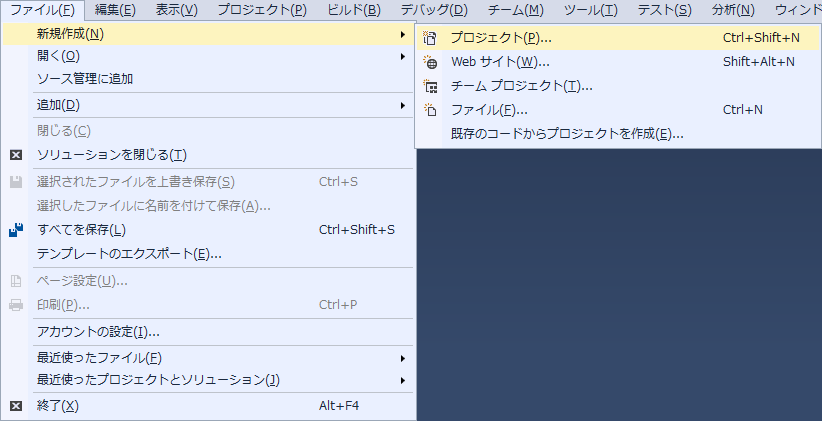Open the ツール menu

(590, 10)
